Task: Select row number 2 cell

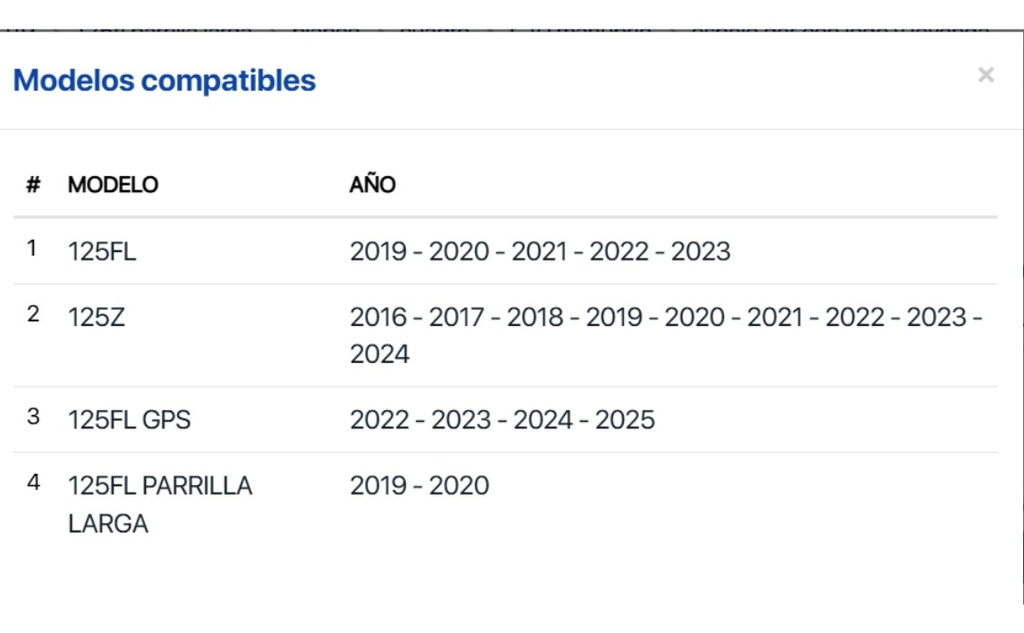Action: click(x=33, y=315)
